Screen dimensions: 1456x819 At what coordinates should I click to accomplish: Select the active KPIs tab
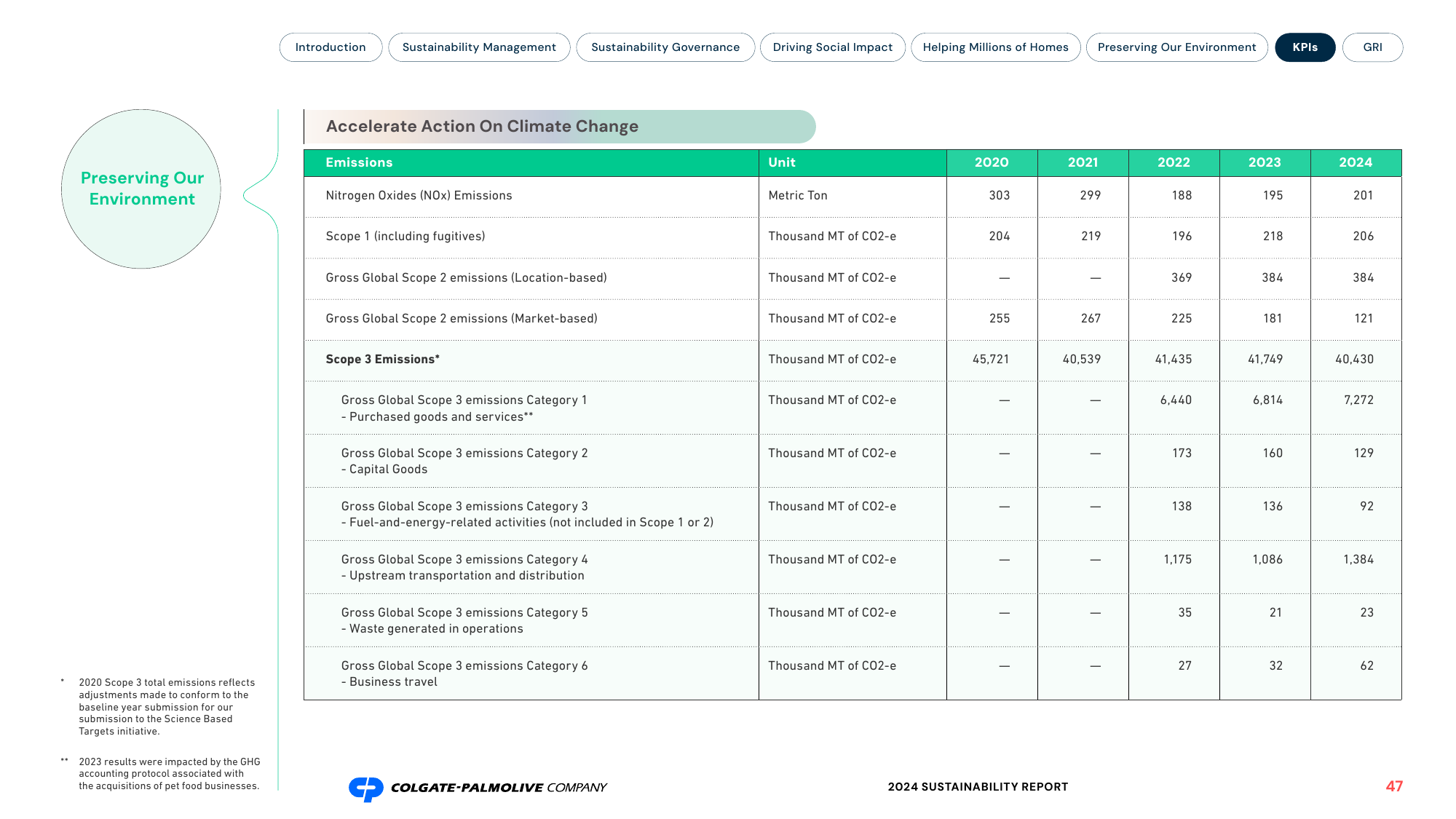(x=1305, y=47)
